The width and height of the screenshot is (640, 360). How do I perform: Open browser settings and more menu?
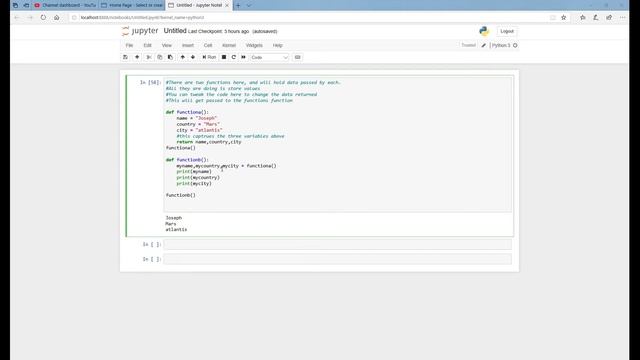pos(622,18)
